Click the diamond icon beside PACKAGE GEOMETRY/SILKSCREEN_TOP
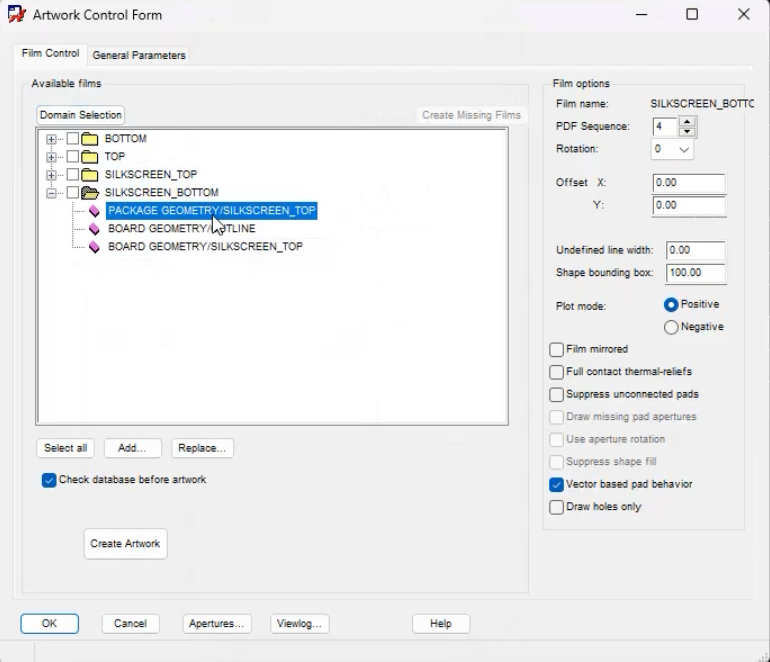Viewport: 770px width, 662px height. pos(94,211)
